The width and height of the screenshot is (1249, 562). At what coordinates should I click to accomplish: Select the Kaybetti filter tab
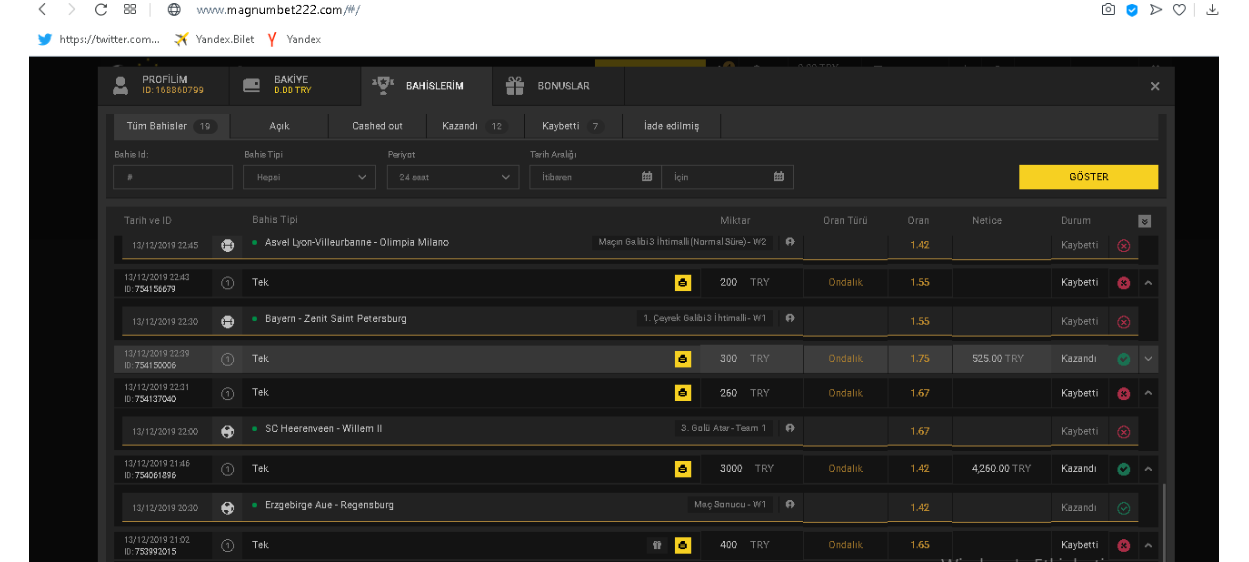572,126
